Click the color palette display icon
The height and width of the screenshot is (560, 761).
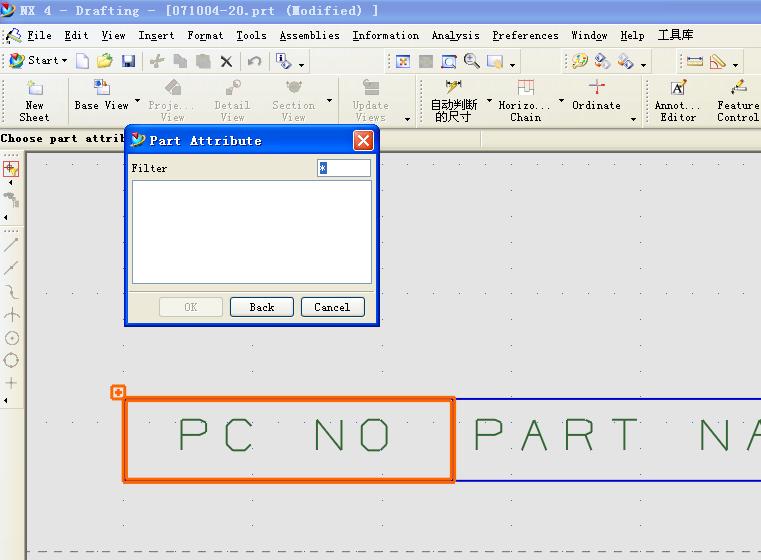[x=579, y=61]
